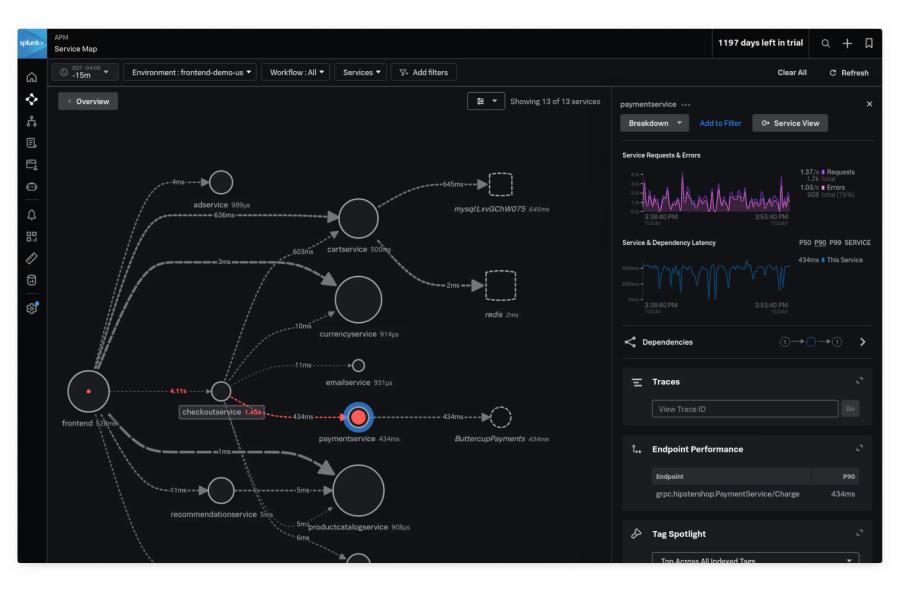
Task: Select SERVICE latency option
Action: click(858, 243)
